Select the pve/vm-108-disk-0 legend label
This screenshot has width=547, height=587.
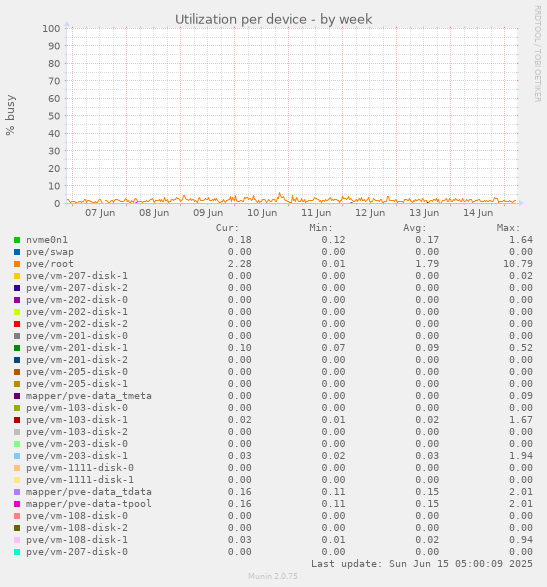(x=77, y=515)
